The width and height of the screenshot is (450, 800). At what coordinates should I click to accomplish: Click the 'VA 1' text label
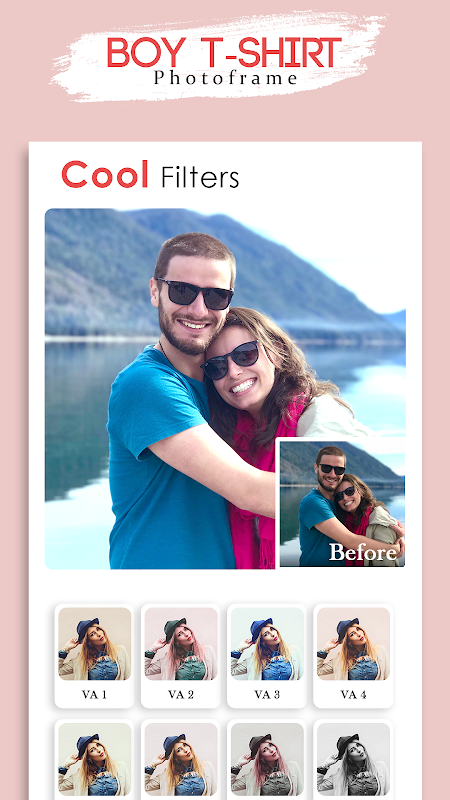pyautogui.click(x=94, y=694)
